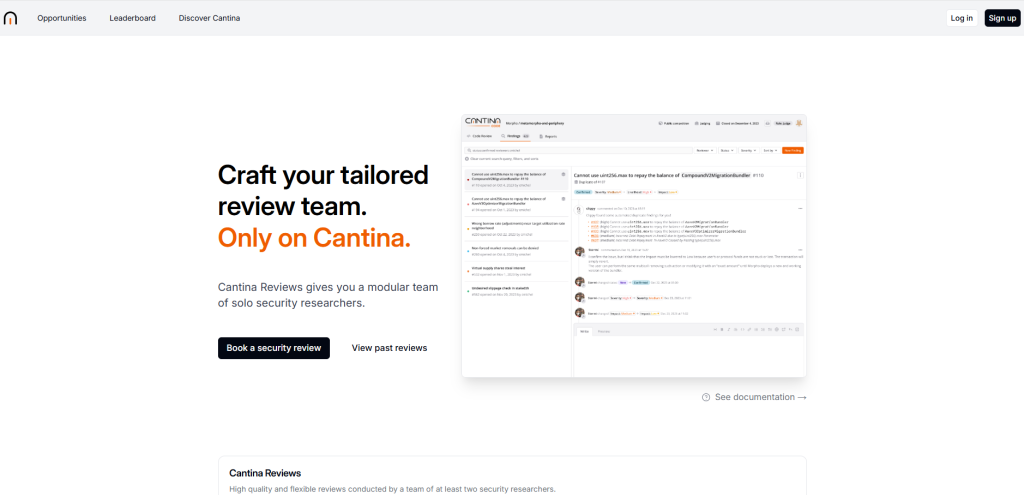Click the "Craft your tailored review team." headline
This screenshot has height=495, width=1024.
coord(323,191)
